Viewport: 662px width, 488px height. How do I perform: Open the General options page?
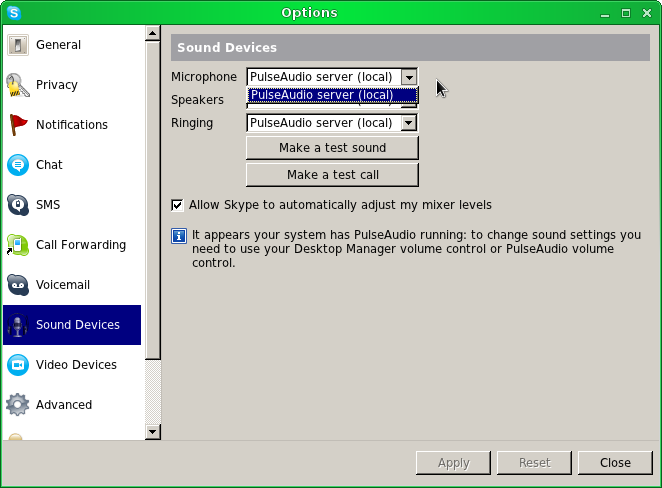[x=72, y=45]
